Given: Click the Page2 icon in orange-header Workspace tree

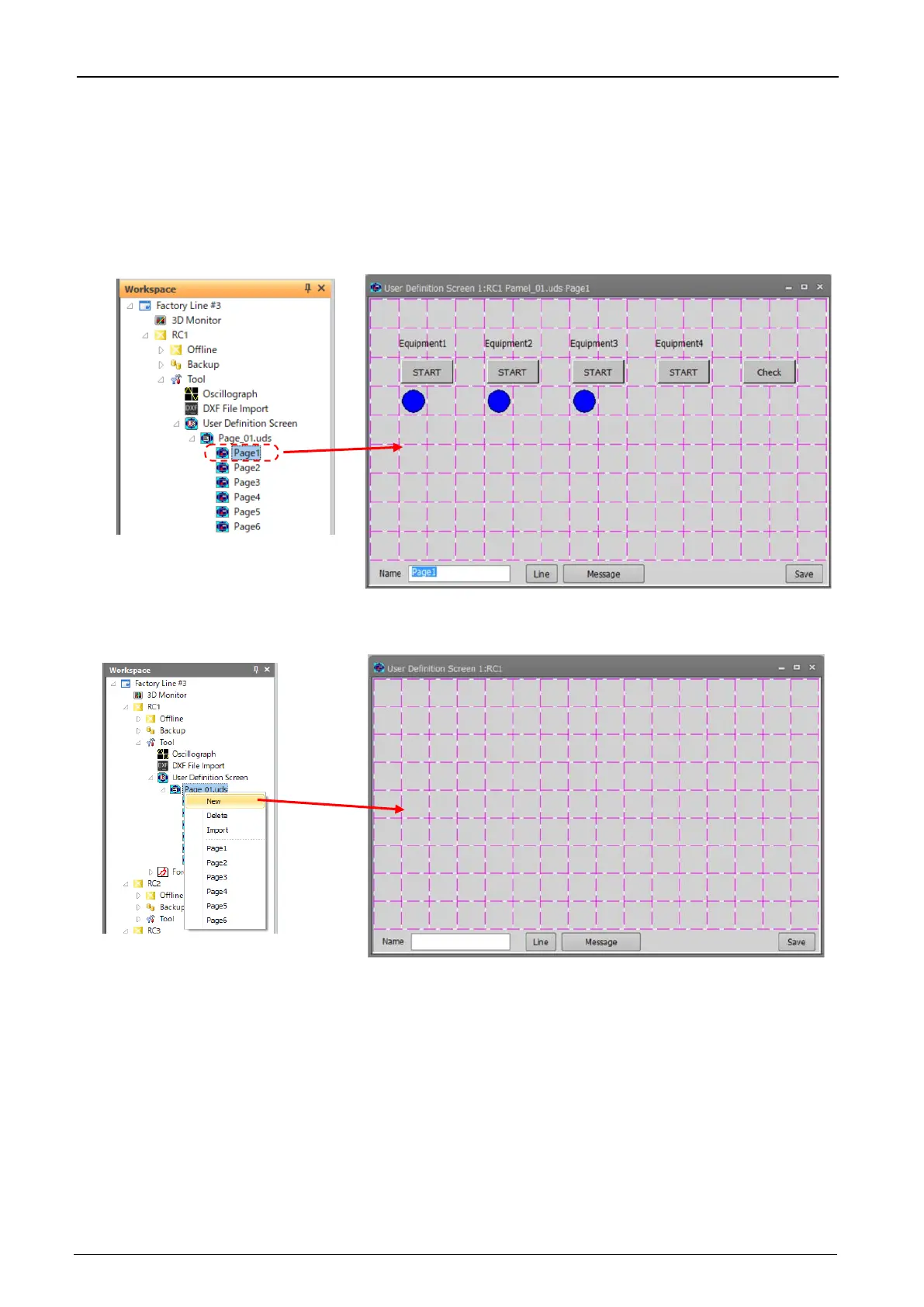Looking at the screenshot, I should [222, 468].
